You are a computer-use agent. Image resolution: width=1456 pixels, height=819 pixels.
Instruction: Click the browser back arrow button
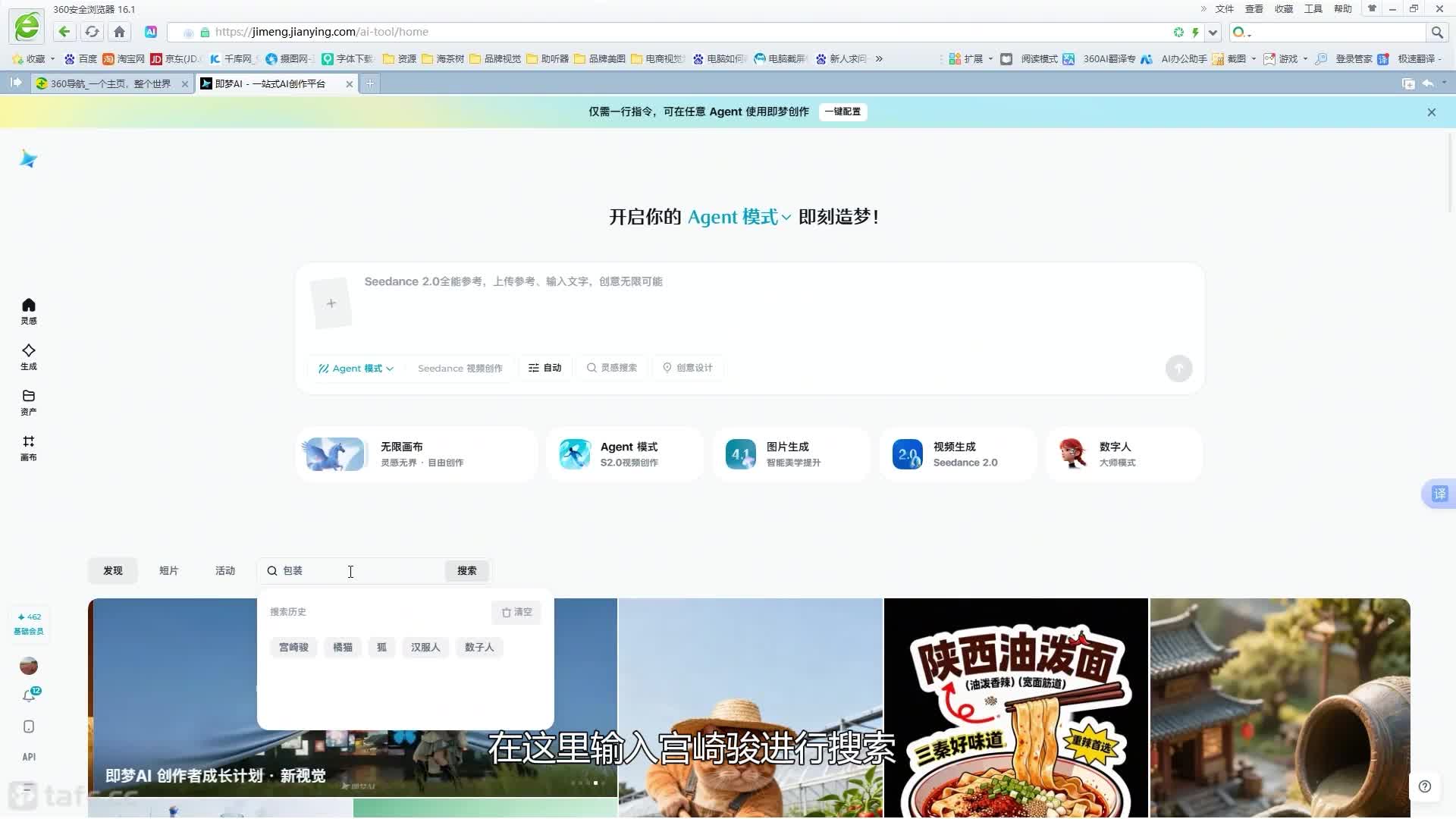(64, 32)
